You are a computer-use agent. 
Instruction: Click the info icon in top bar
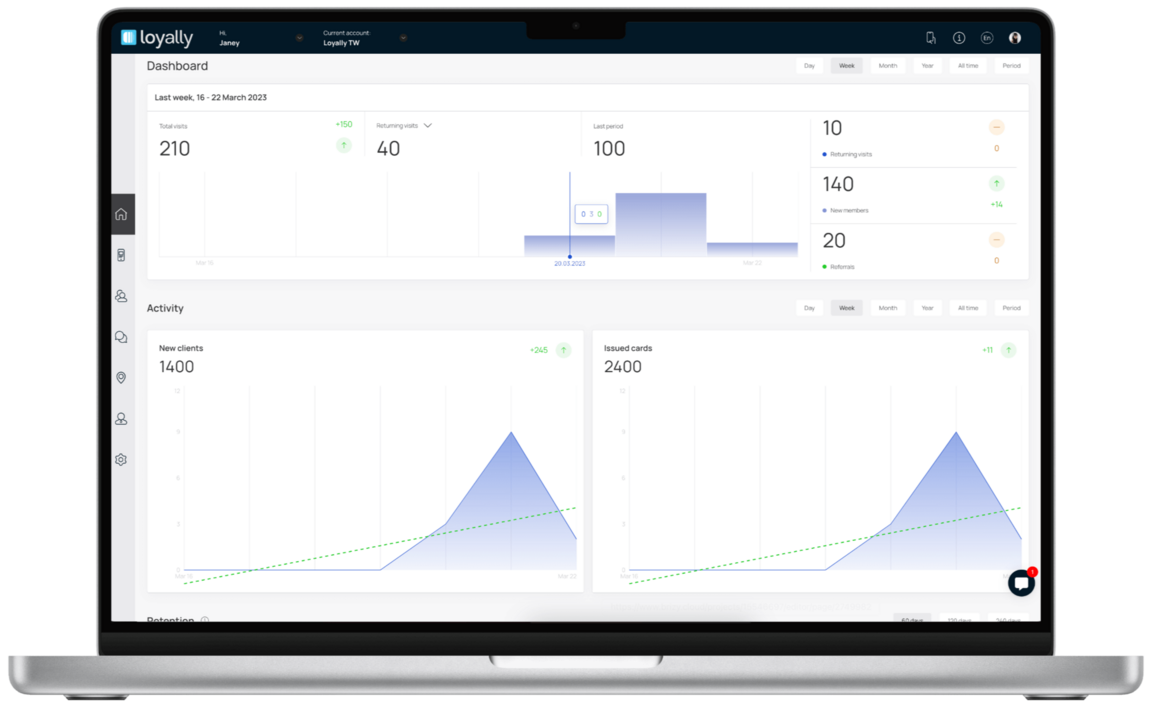959,38
